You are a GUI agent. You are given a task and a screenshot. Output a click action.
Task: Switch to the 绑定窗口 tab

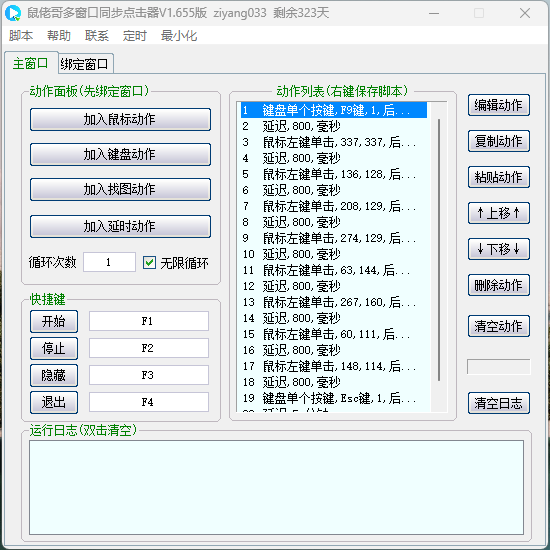pyautogui.click(x=85, y=64)
